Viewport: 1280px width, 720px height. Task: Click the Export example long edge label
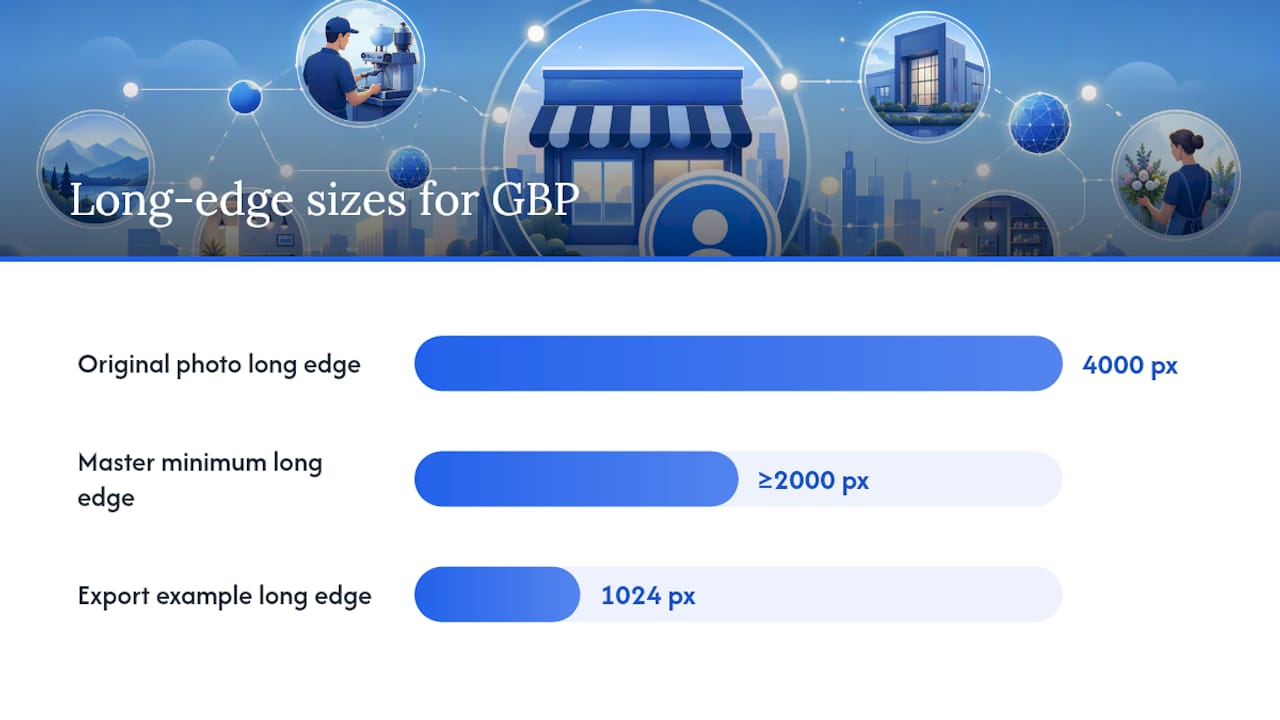pyautogui.click(x=225, y=596)
